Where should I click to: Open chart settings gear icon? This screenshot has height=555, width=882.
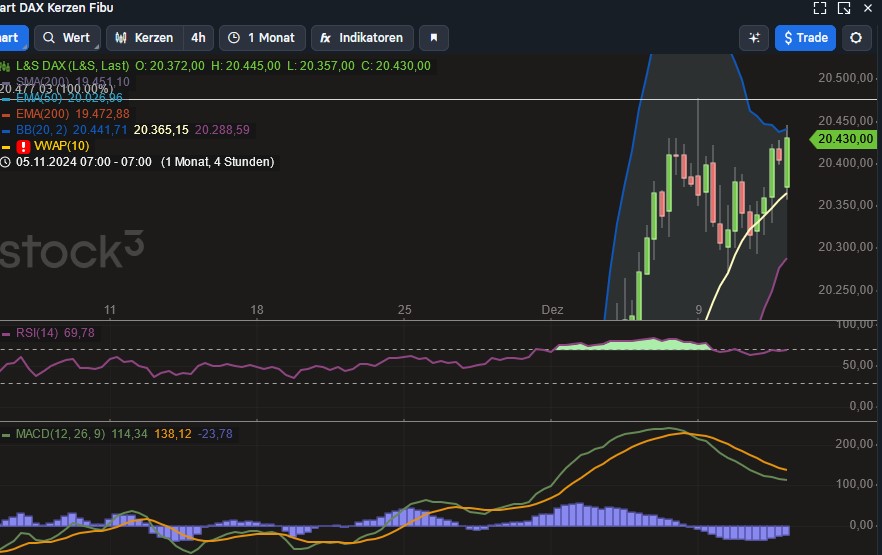(856, 38)
